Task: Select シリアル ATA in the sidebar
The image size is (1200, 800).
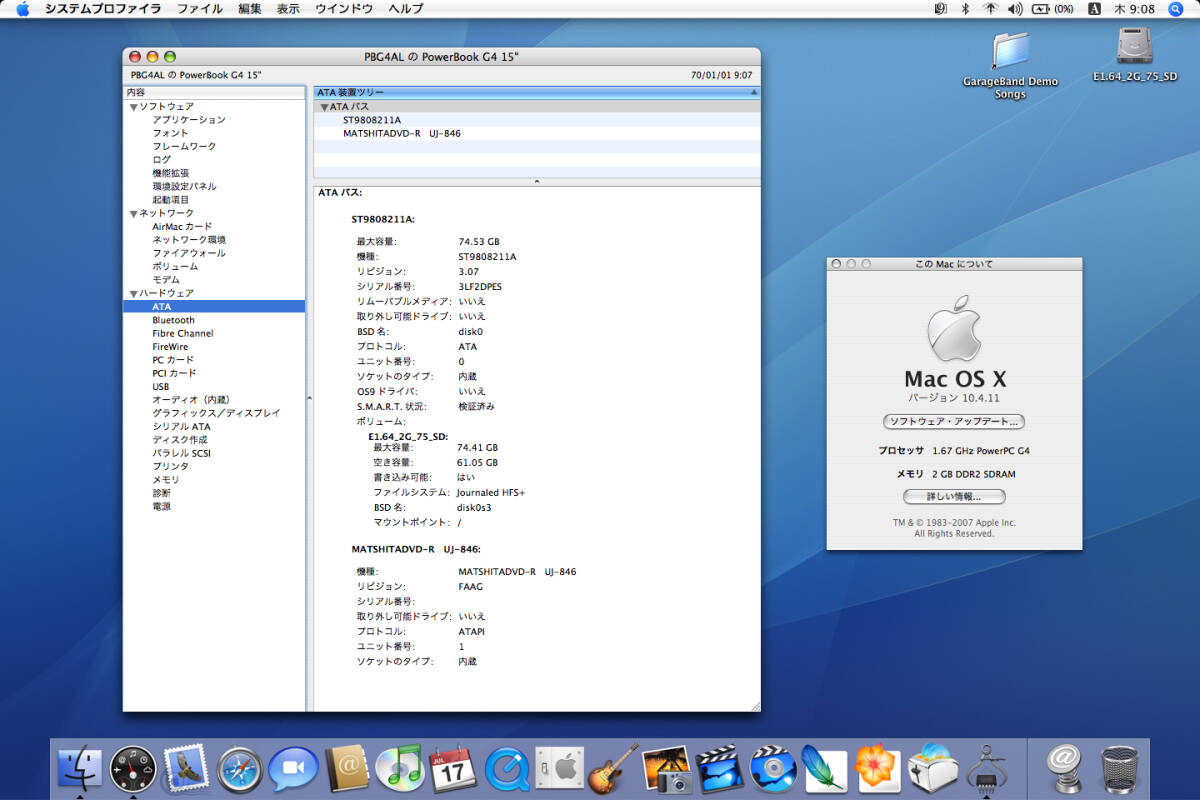Action: pyautogui.click(x=181, y=426)
